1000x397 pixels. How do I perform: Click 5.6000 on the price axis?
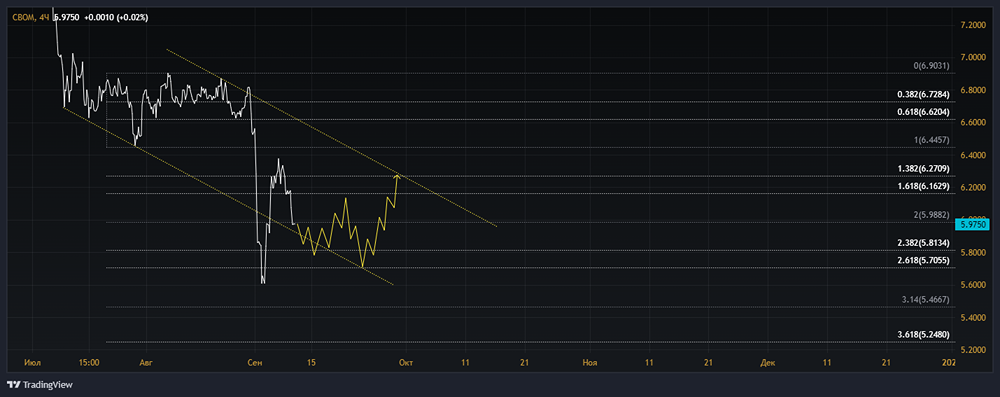point(973,285)
